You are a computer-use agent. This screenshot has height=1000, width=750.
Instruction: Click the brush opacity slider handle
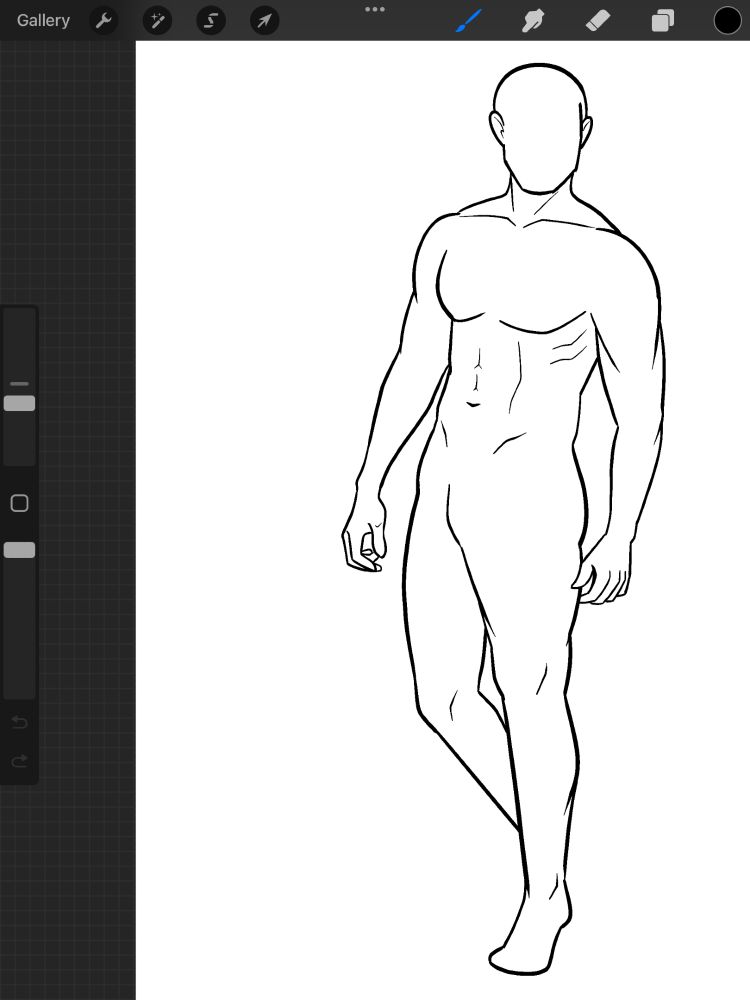[20, 550]
